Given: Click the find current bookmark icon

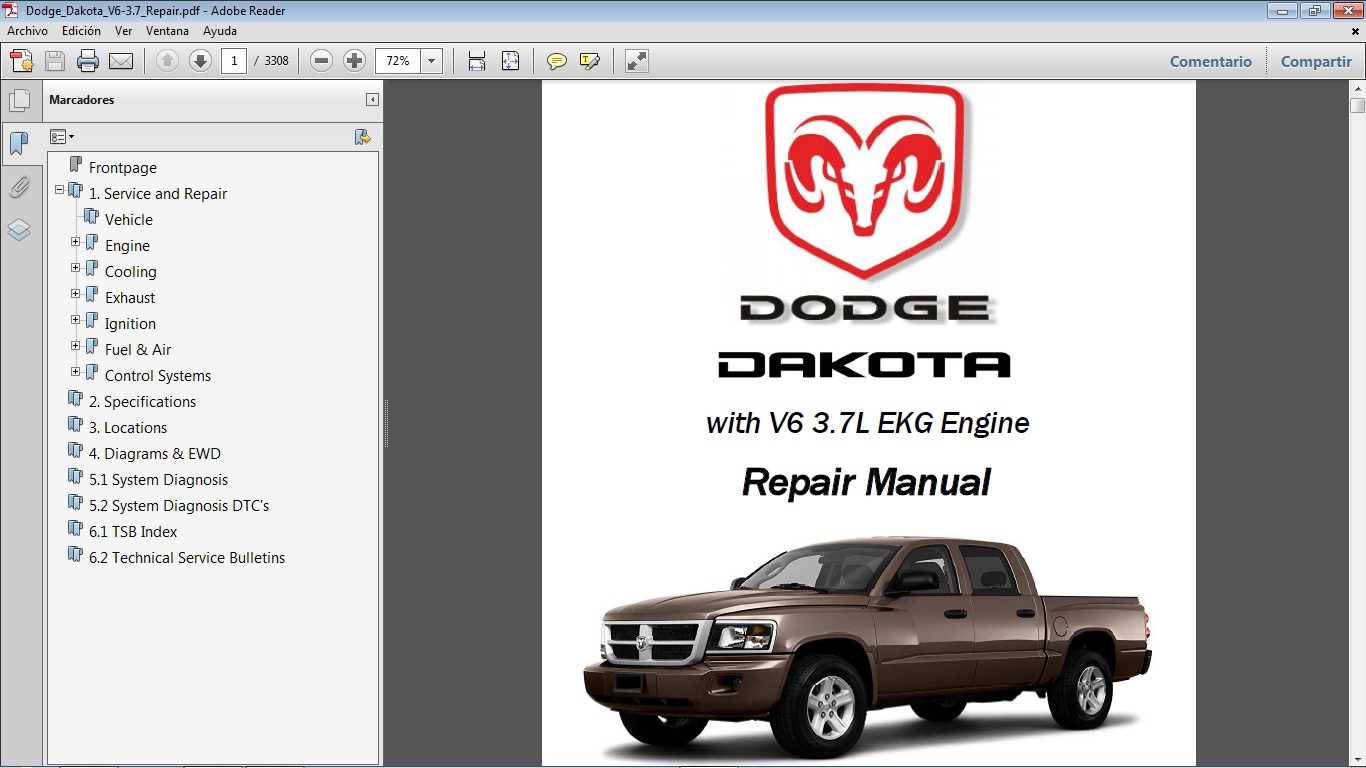Looking at the screenshot, I should [x=363, y=137].
